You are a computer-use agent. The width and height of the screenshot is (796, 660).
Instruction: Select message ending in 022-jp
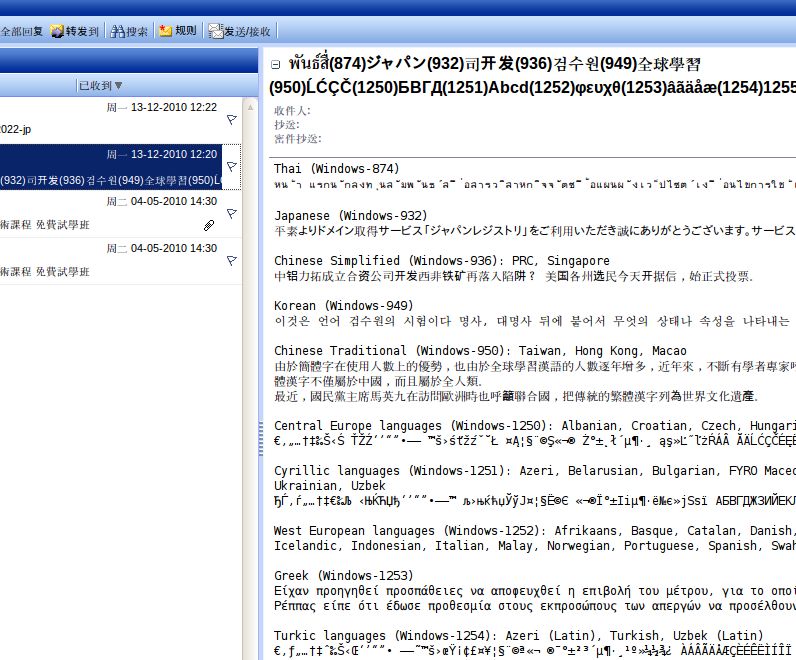120,120
